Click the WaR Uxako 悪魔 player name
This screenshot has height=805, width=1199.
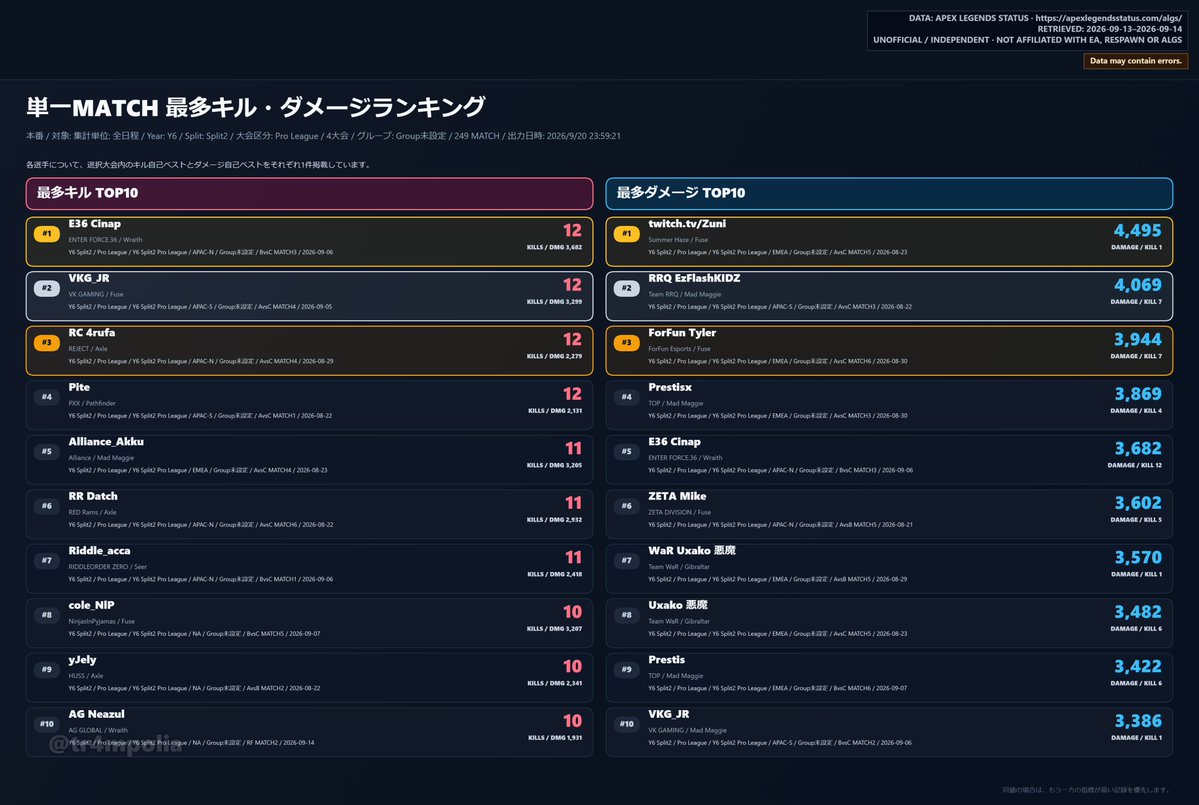pos(692,550)
